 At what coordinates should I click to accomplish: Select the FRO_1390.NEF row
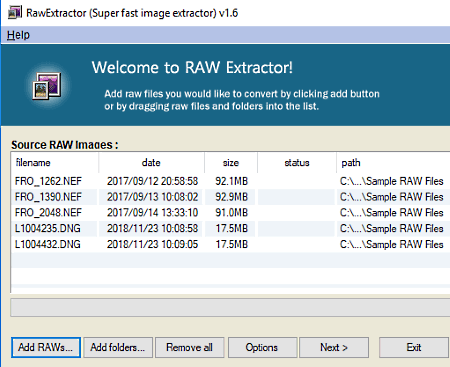[231, 197]
